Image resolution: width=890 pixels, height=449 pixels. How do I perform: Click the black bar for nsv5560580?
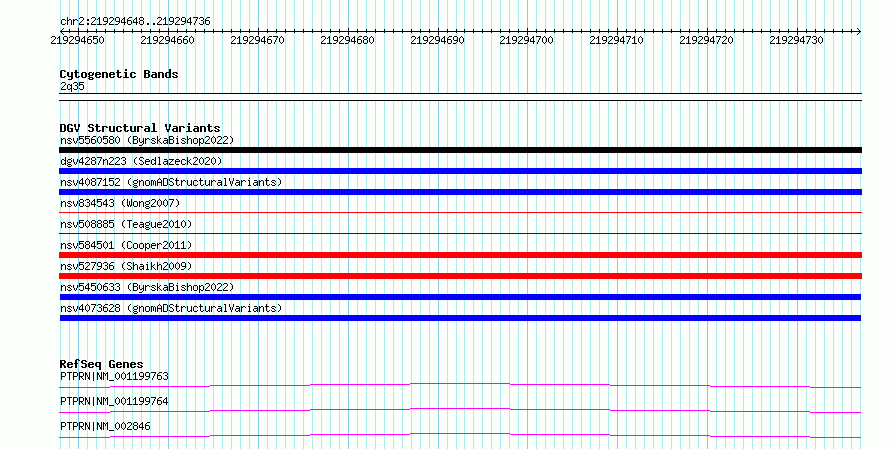tap(460, 150)
